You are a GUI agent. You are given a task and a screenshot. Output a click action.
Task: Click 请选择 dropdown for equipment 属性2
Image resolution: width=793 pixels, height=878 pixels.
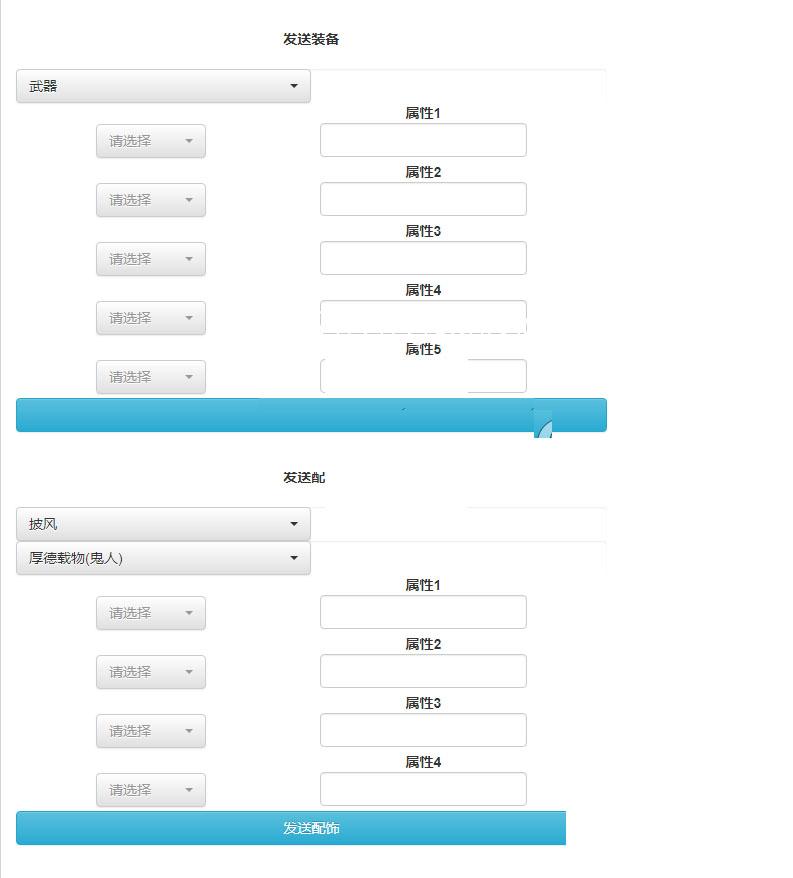[150, 200]
